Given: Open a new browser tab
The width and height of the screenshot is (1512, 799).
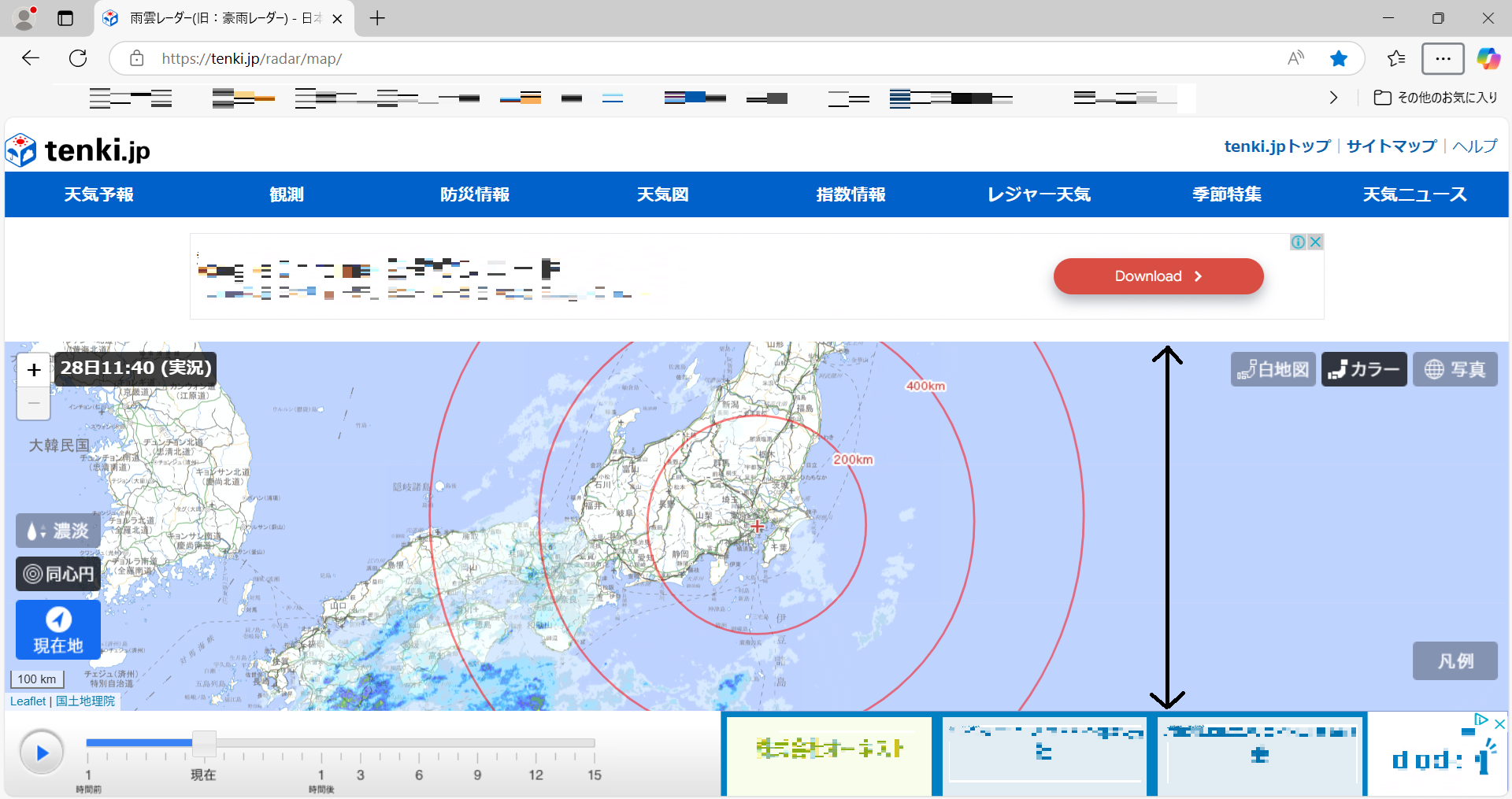Looking at the screenshot, I should pyautogui.click(x=377, y=18).
